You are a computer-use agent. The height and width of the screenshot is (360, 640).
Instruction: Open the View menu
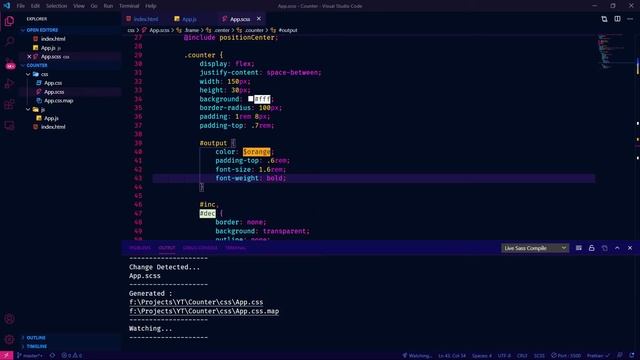coord(79,6)
